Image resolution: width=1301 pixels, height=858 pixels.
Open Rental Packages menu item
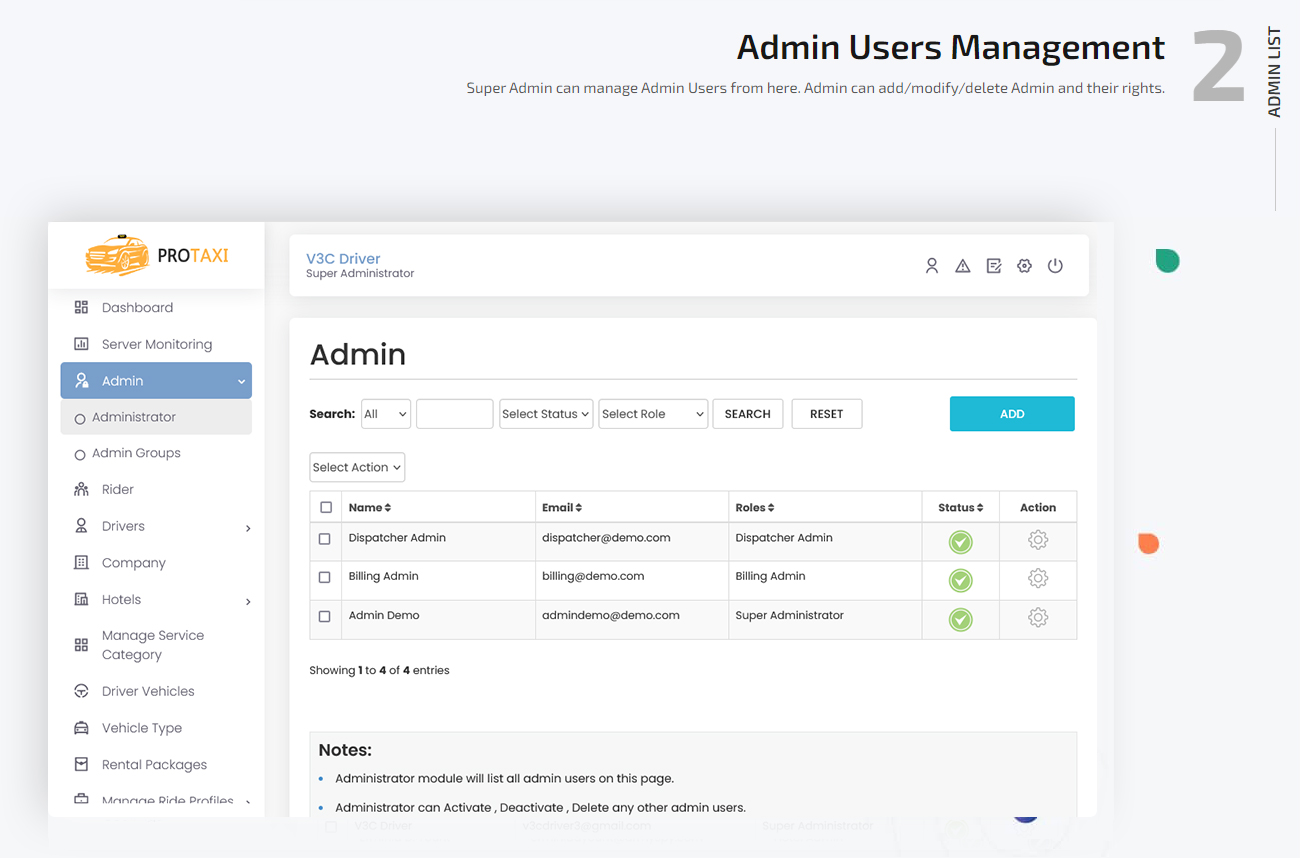[x=156, y=764]
